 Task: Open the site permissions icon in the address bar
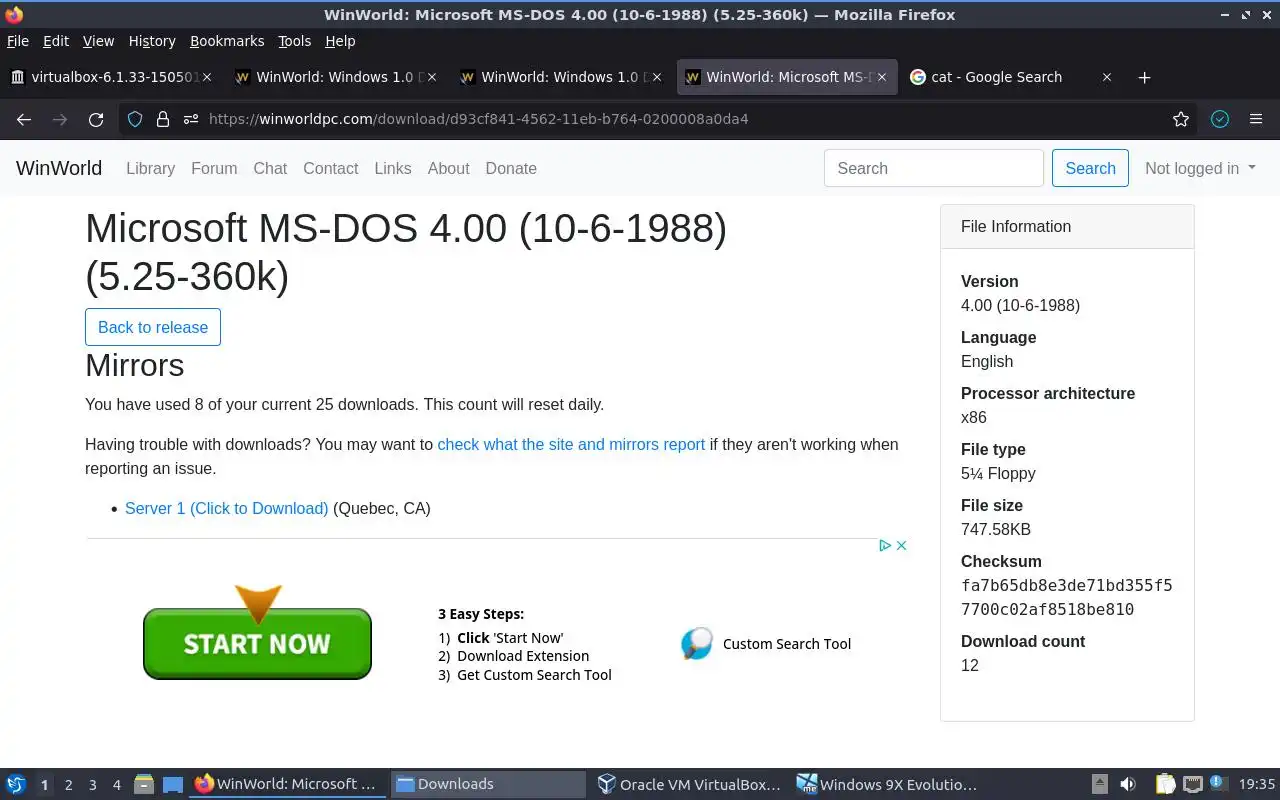tap(189, 119)
